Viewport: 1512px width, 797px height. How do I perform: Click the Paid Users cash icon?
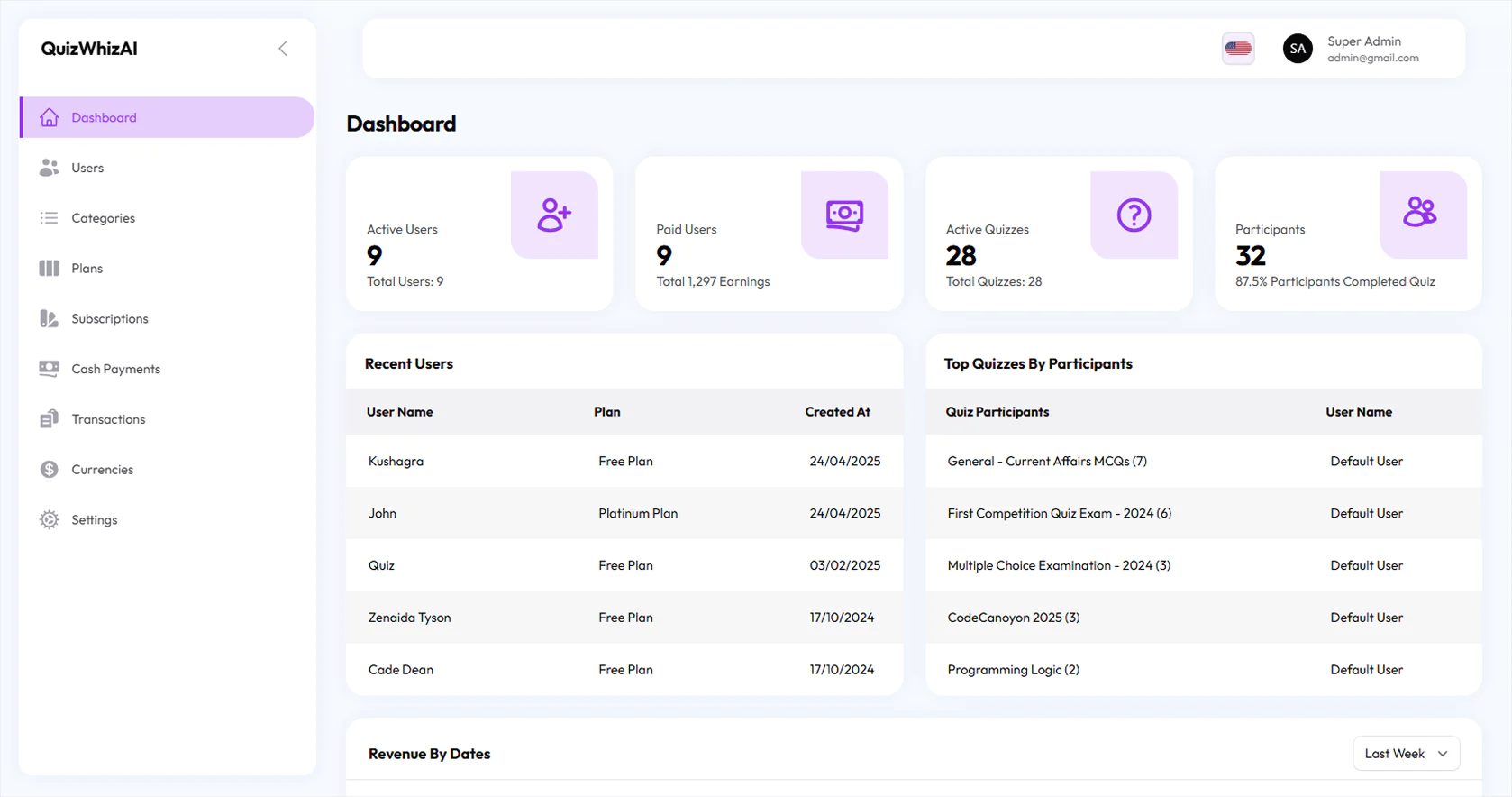point(844,215)
